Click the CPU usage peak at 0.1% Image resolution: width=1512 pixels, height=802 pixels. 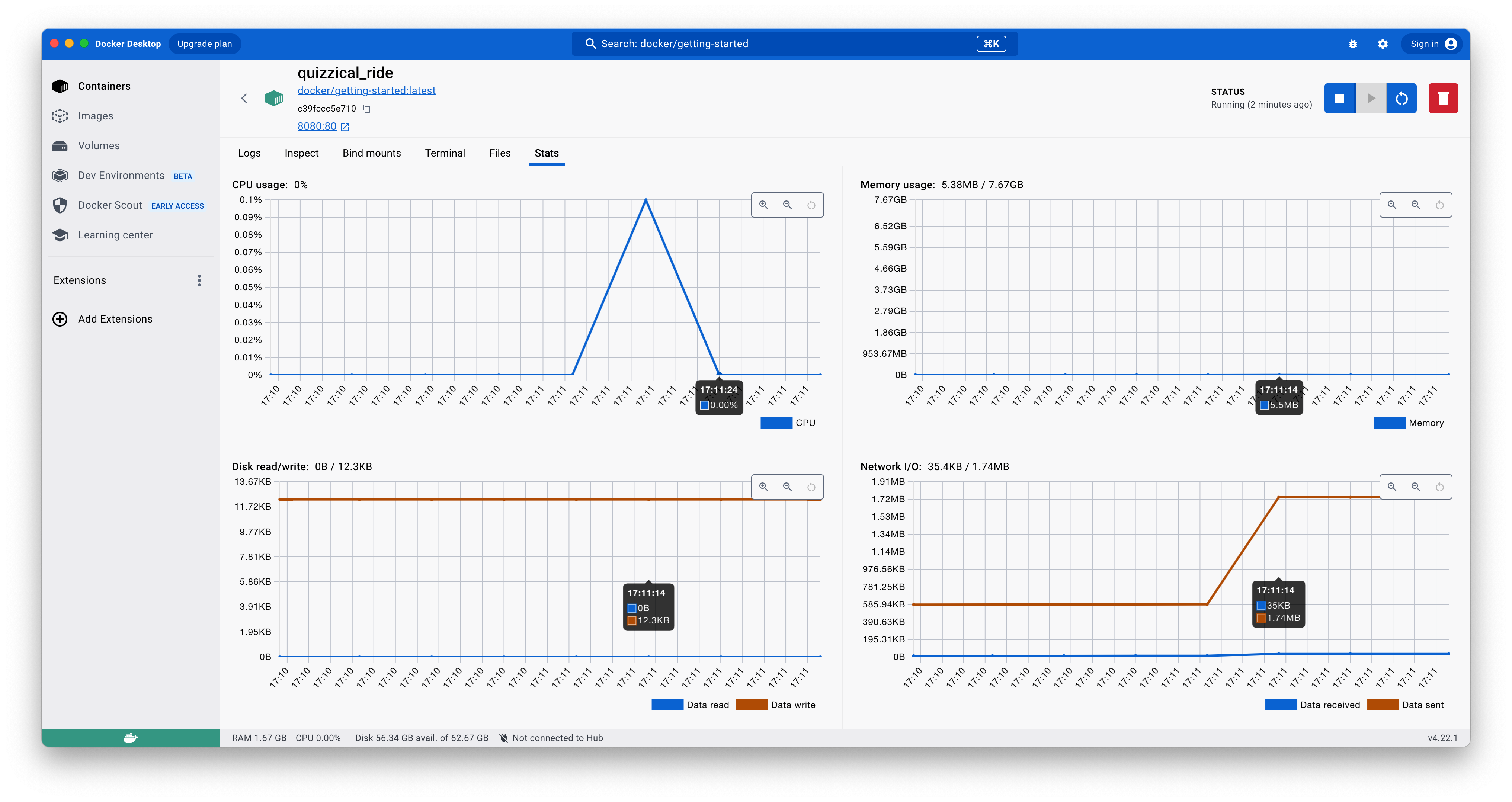click(646, 200)
